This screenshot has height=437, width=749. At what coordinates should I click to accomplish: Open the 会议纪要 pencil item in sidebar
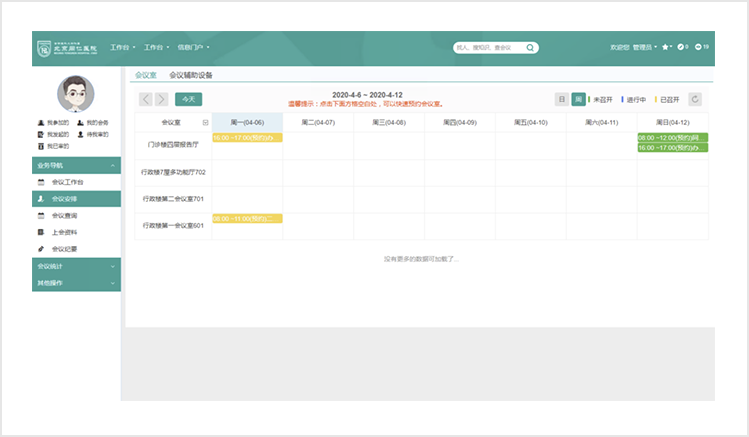64,248
